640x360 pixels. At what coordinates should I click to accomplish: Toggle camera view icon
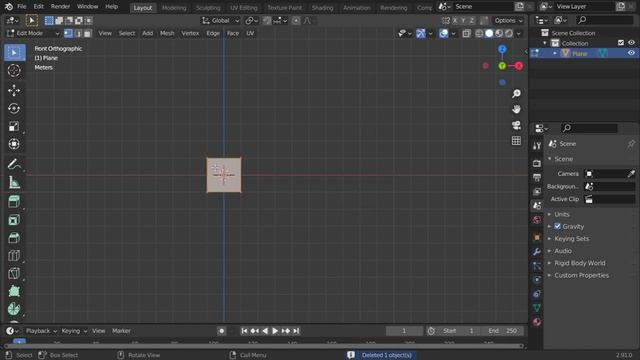point(516,125)
